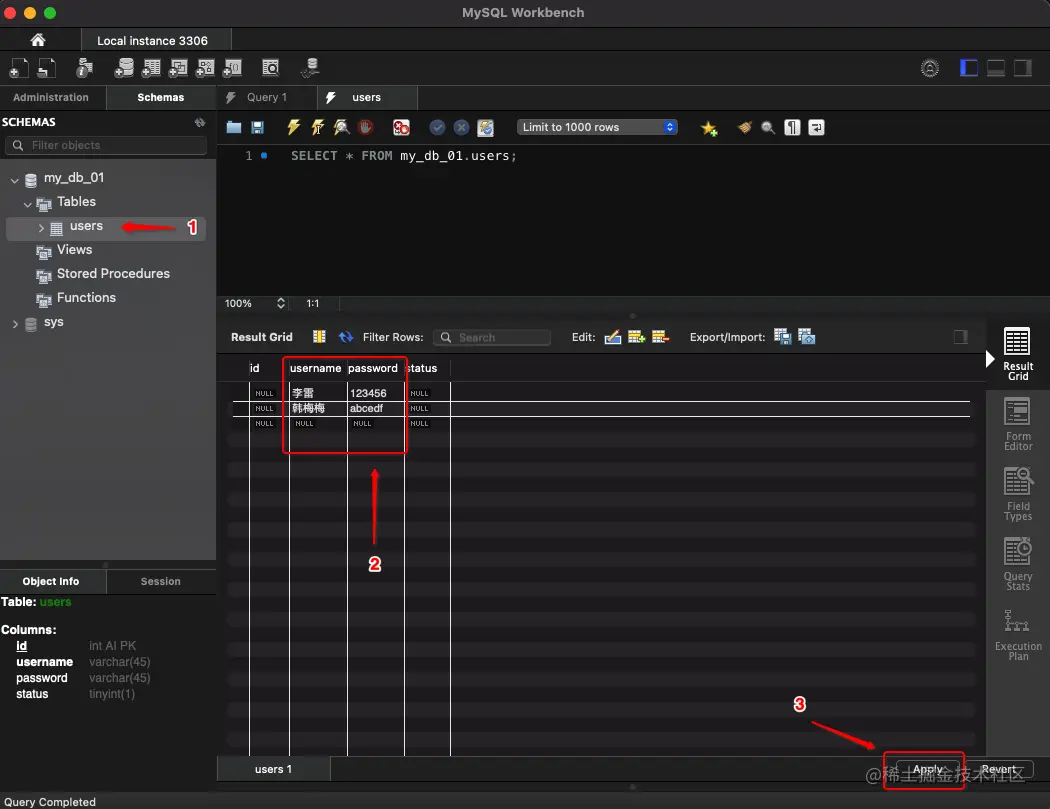Open the Limit to 1000 rows dropdown

(x=597, y=127)
